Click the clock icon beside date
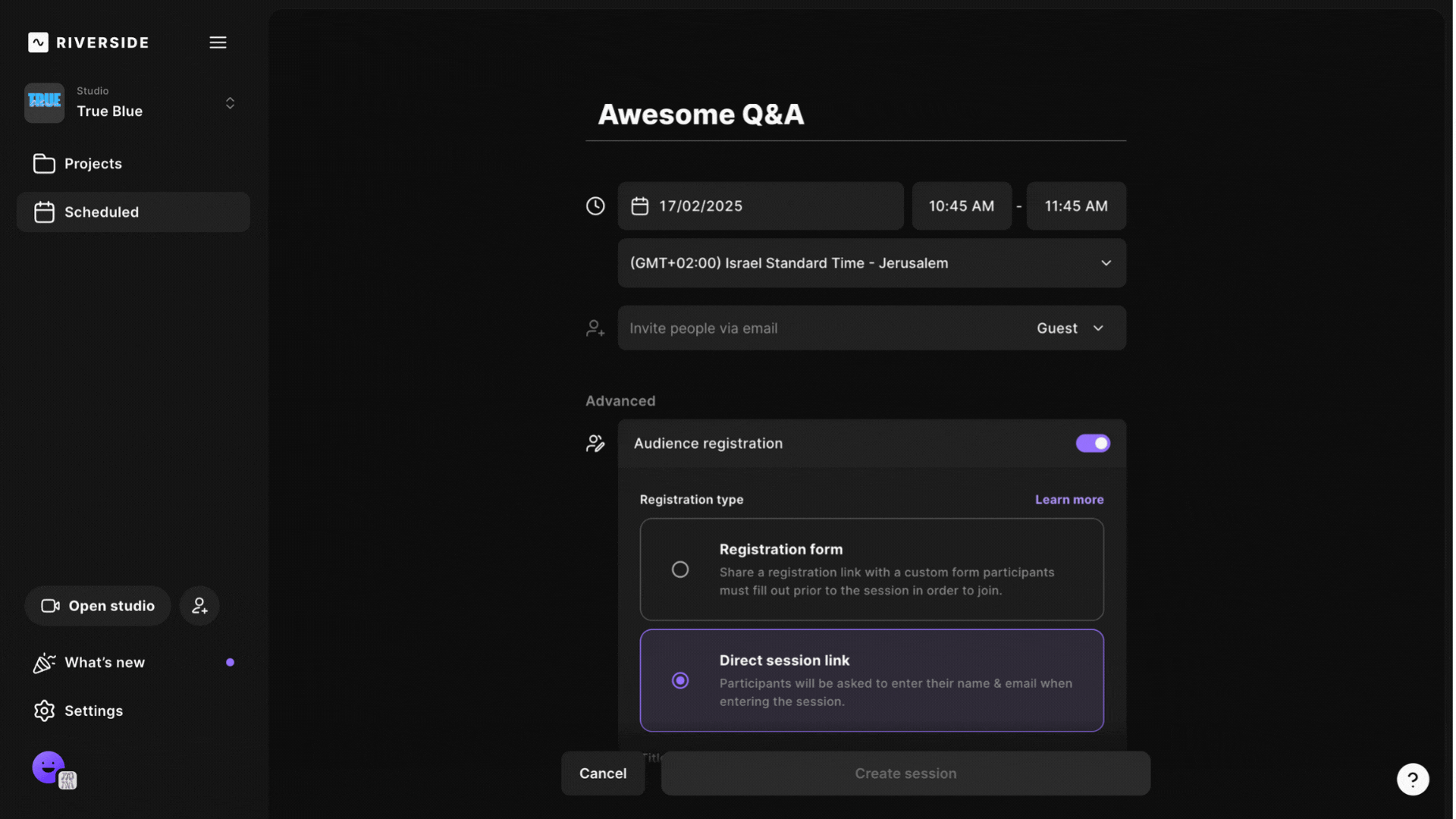The width and height of the screenshot is (1456, 819). [x=595, y=206]
